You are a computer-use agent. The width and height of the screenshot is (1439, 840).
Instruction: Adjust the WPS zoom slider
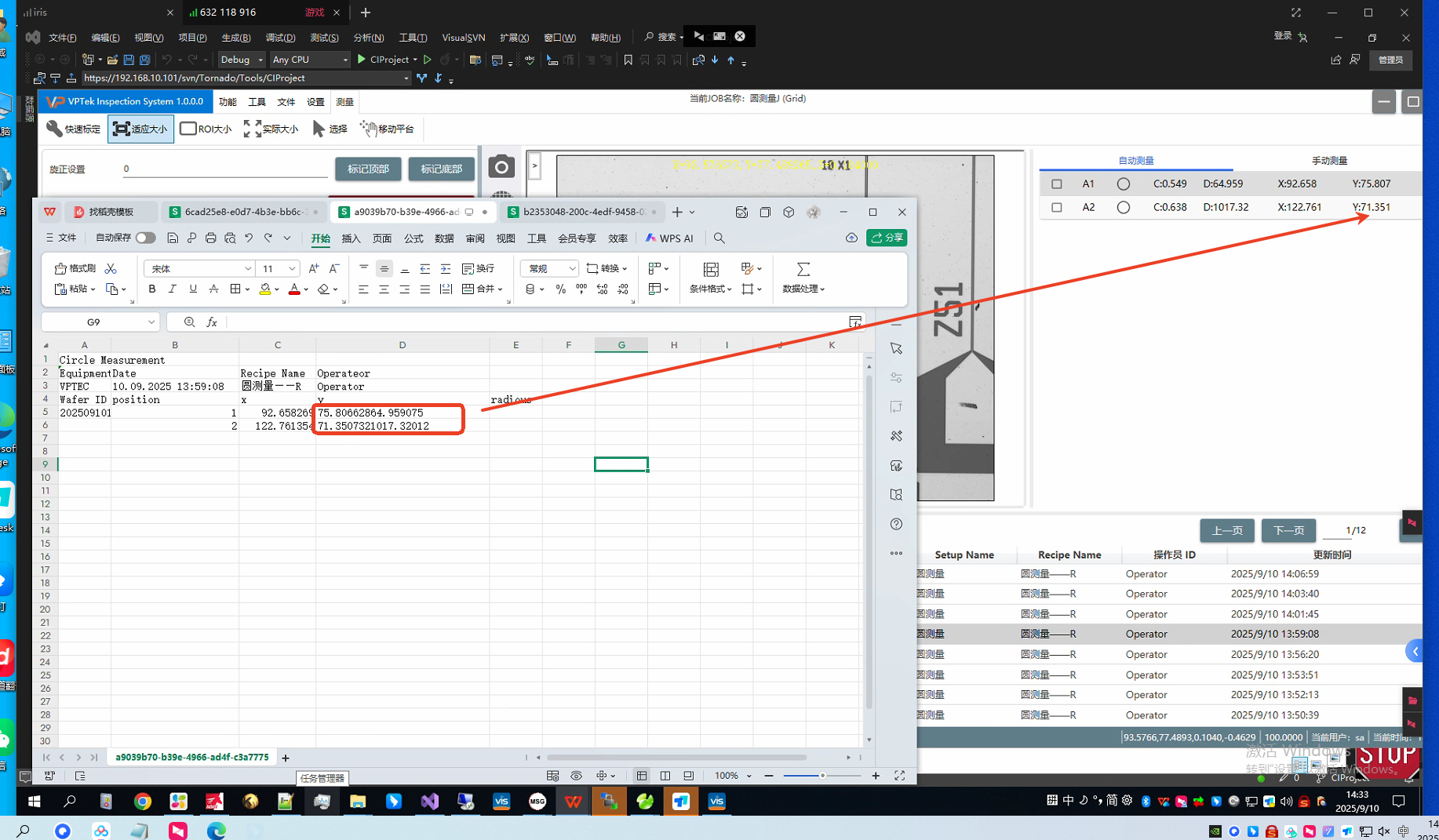click(x=822, y=776)
